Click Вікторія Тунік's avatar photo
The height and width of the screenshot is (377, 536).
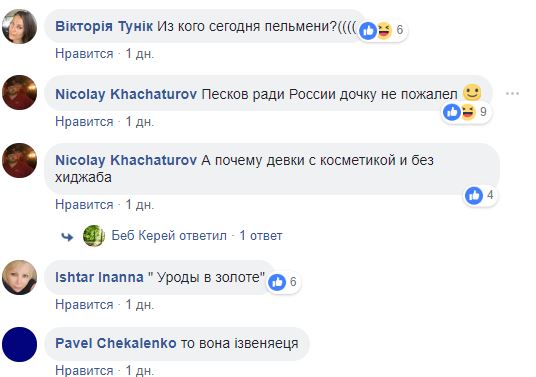[x=19, y=26]
